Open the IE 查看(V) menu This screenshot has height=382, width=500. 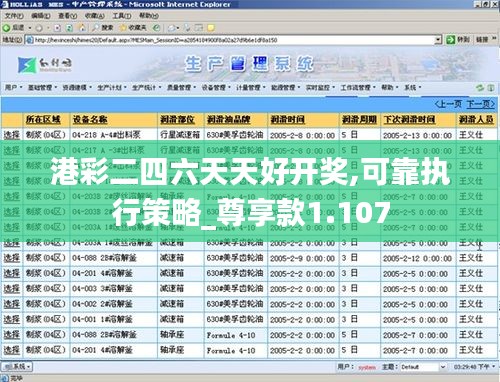coord(68,16)
